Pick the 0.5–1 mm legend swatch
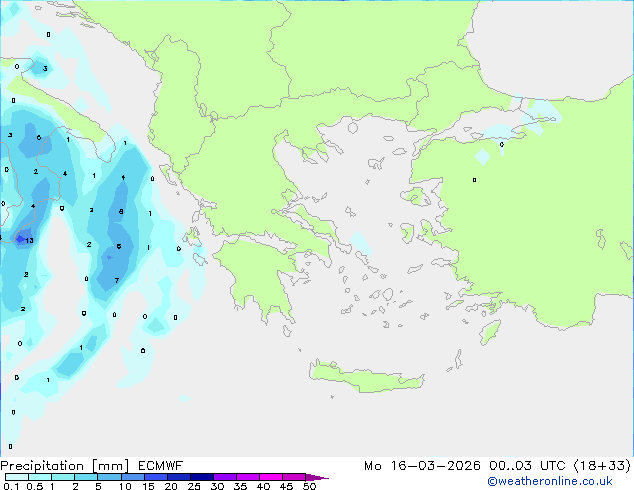 click(40, 477)
